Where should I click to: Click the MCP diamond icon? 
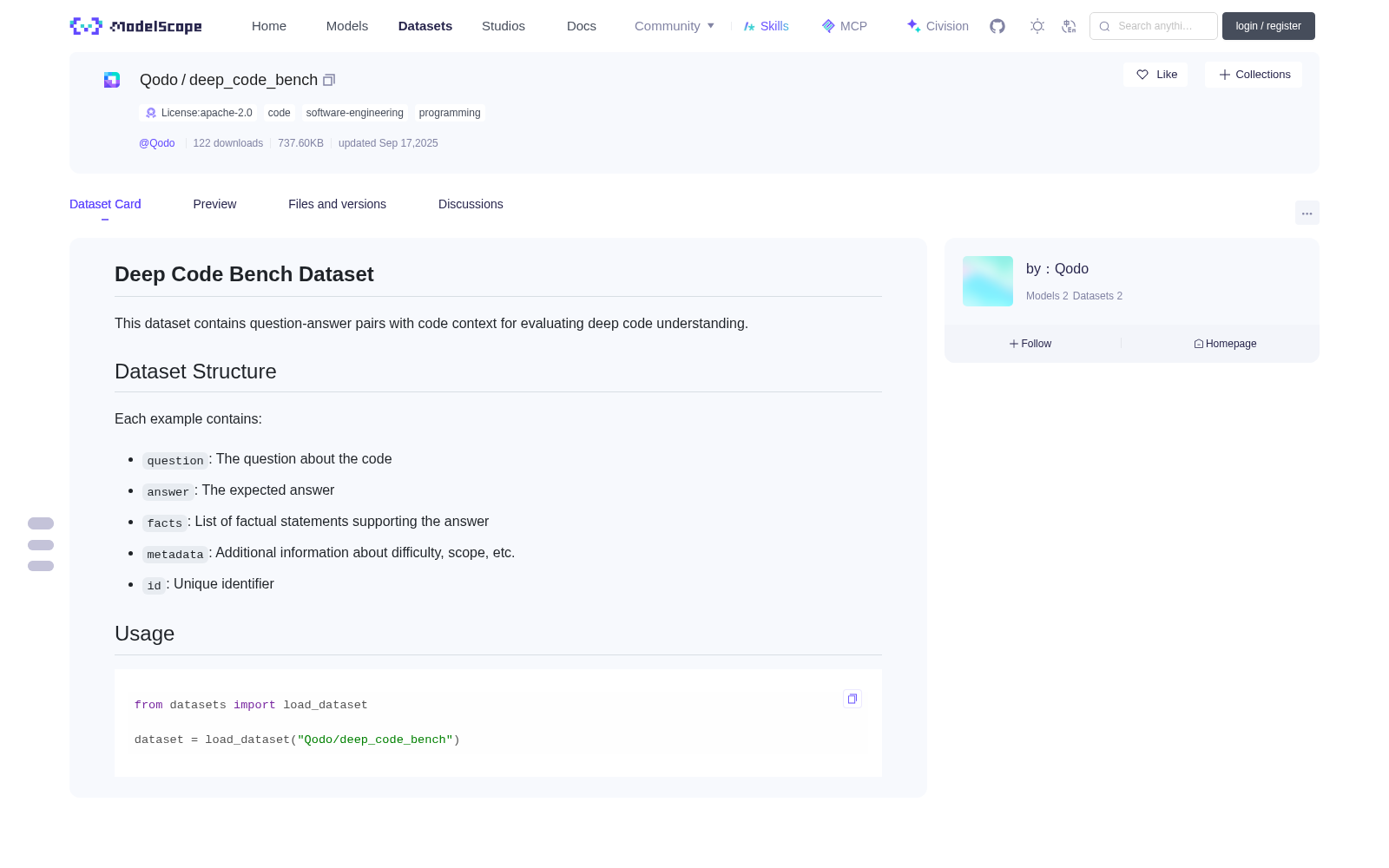828,26
